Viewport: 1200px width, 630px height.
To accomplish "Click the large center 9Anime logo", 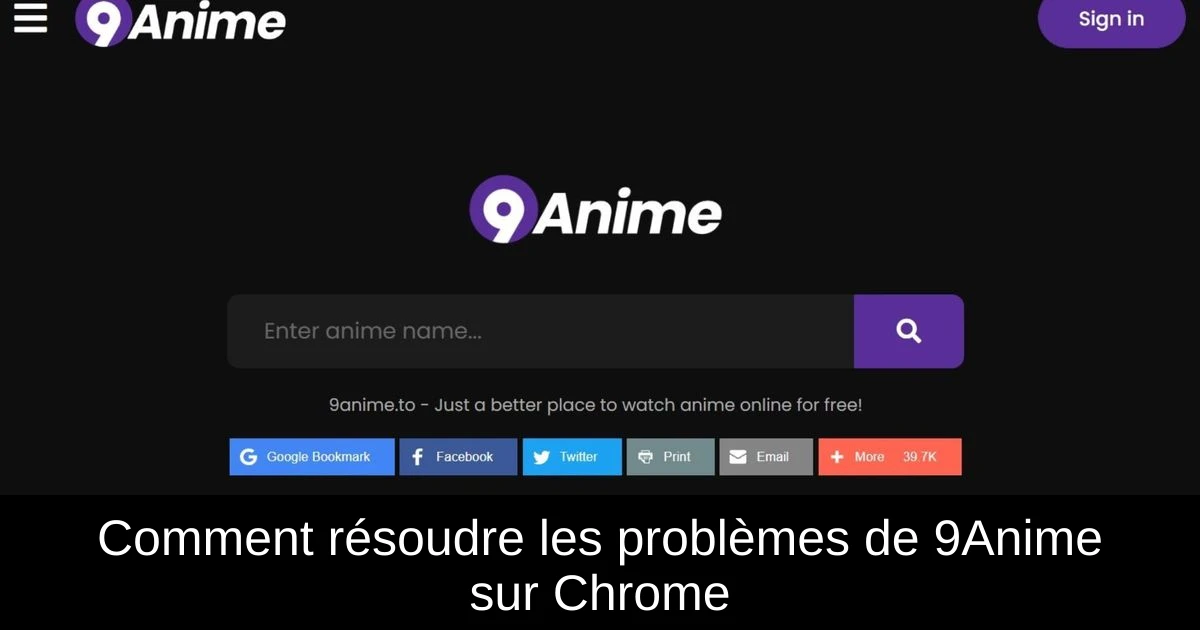I will click(x=596, y=210).
